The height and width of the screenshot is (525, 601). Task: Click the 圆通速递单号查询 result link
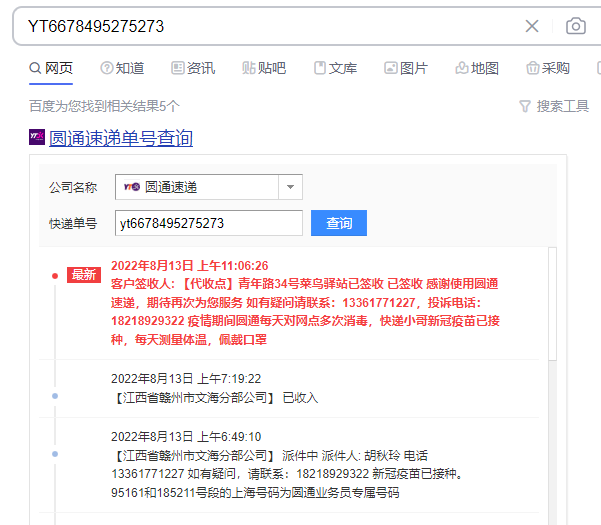(121, 138)
